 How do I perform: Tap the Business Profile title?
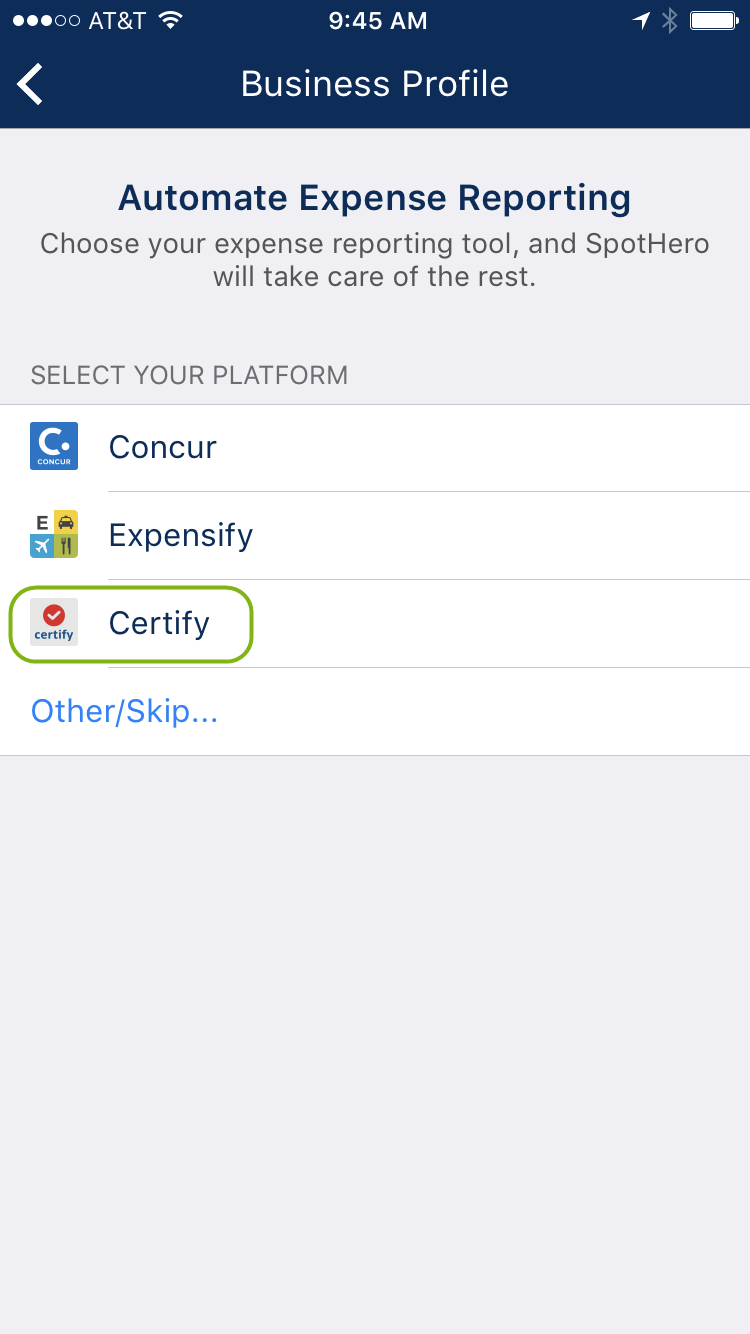click(375, 84)
